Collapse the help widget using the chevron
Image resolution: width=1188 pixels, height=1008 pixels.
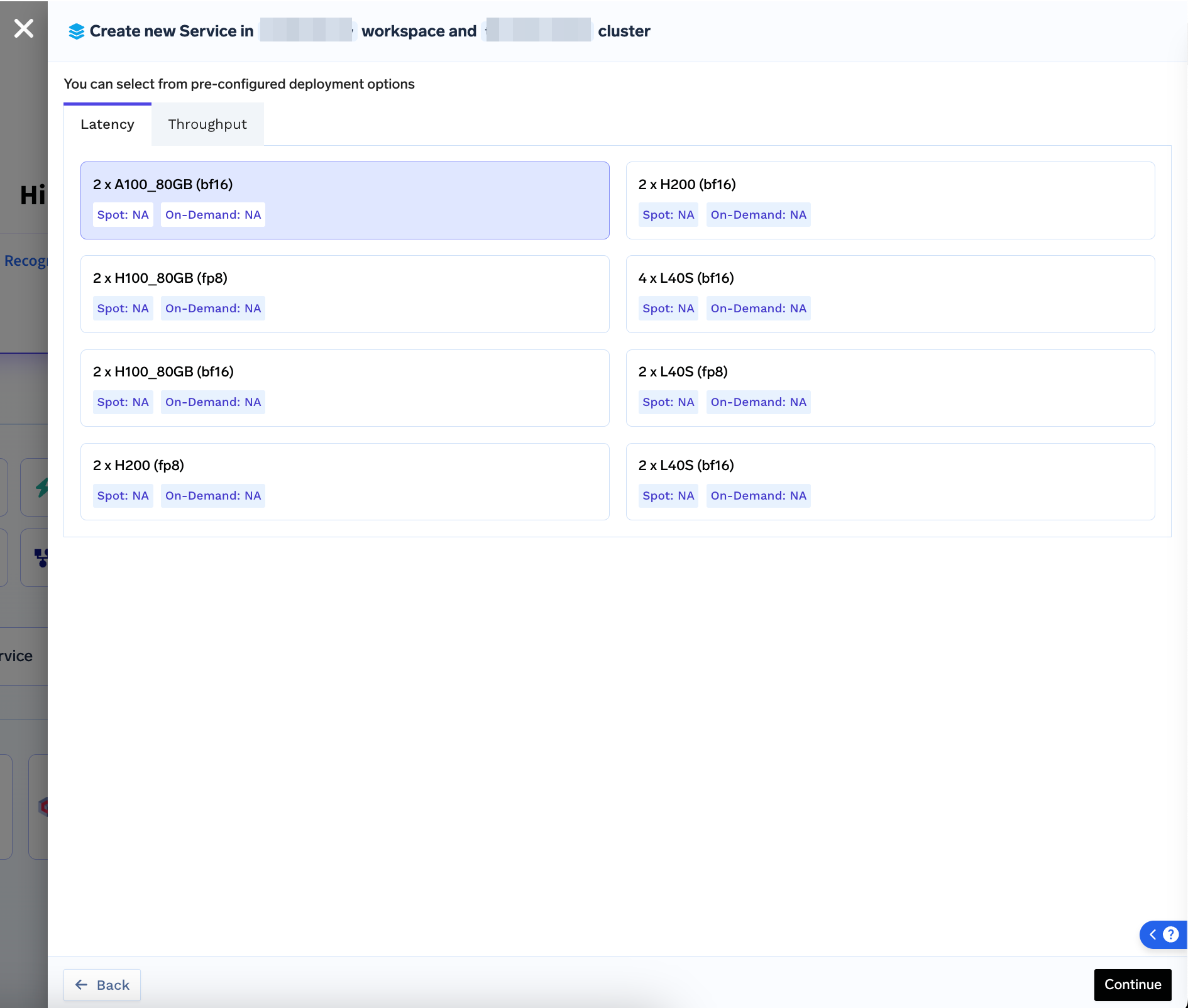[1152, 934]
